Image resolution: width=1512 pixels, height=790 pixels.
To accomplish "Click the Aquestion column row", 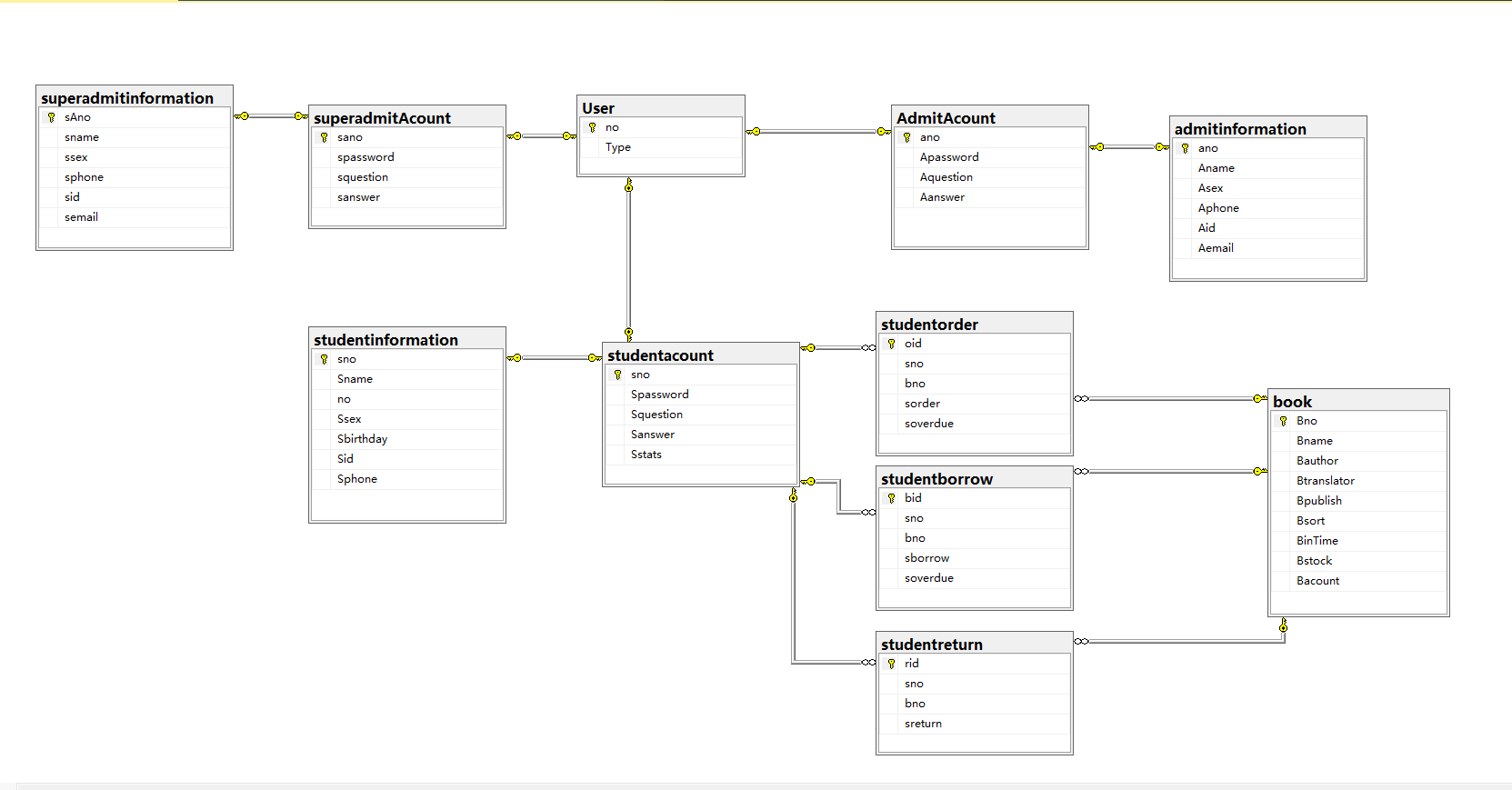I will pyautogui.click(x=990, y=177).
